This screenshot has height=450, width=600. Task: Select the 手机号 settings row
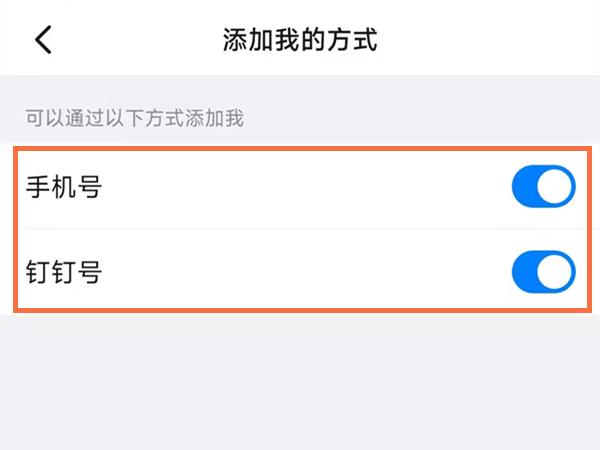(x=300, y=187)
